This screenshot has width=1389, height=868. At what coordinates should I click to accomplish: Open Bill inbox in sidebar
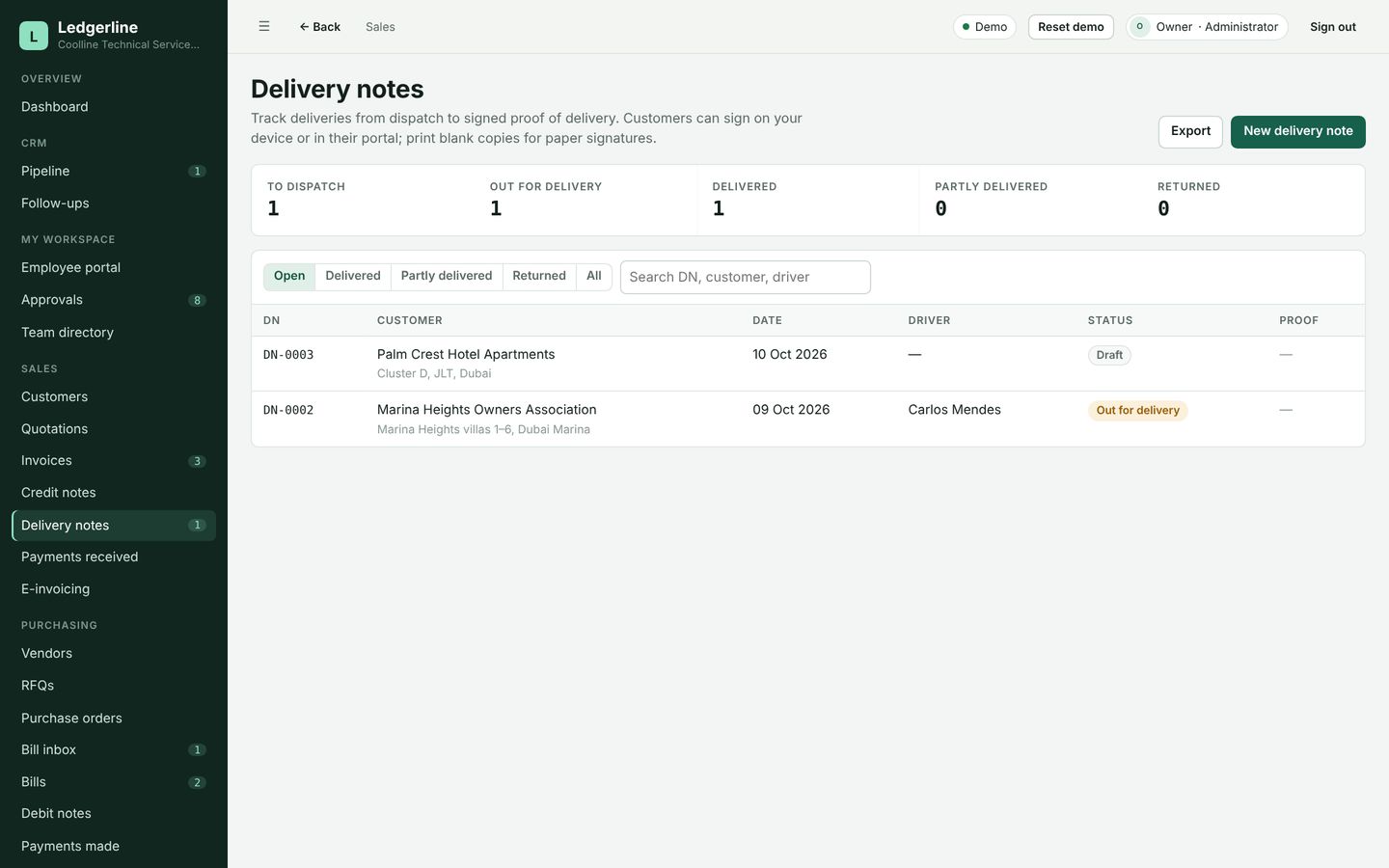114,750
